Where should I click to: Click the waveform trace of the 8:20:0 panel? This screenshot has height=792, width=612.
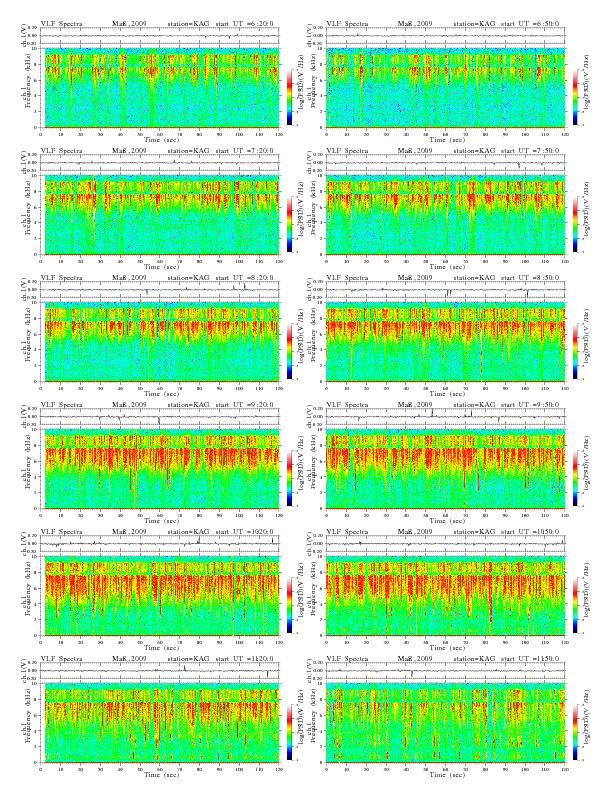coord(160,290)
